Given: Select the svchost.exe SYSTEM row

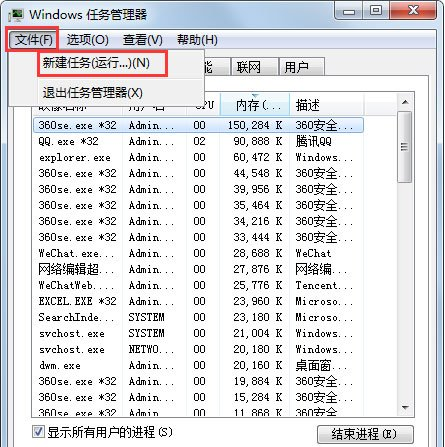Looking at the screenshot, I should coord(198,333).
